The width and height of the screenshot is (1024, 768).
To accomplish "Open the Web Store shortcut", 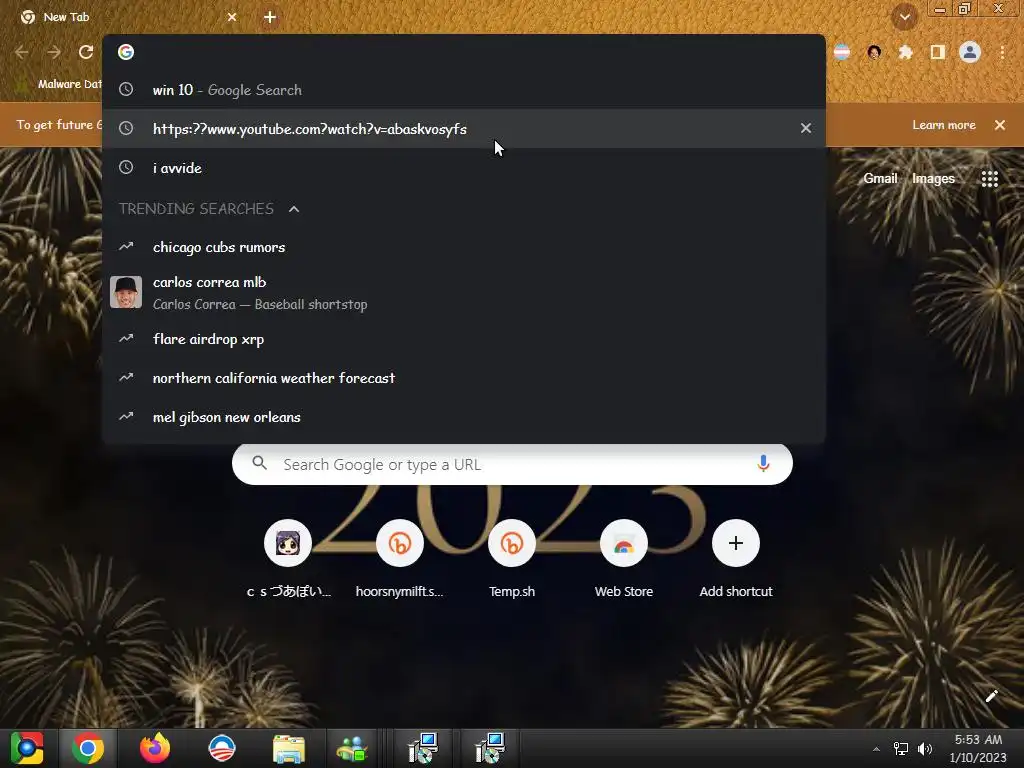I will tap(624, 543).
